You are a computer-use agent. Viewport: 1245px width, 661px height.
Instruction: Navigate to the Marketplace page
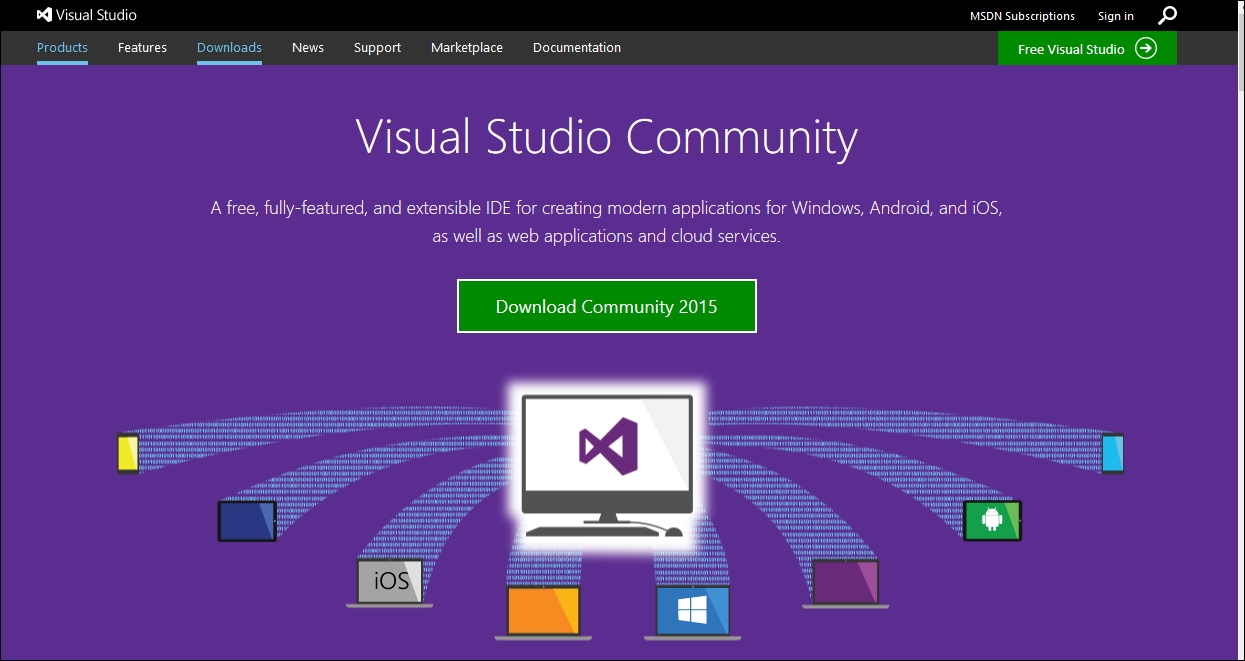pos(466,47)
